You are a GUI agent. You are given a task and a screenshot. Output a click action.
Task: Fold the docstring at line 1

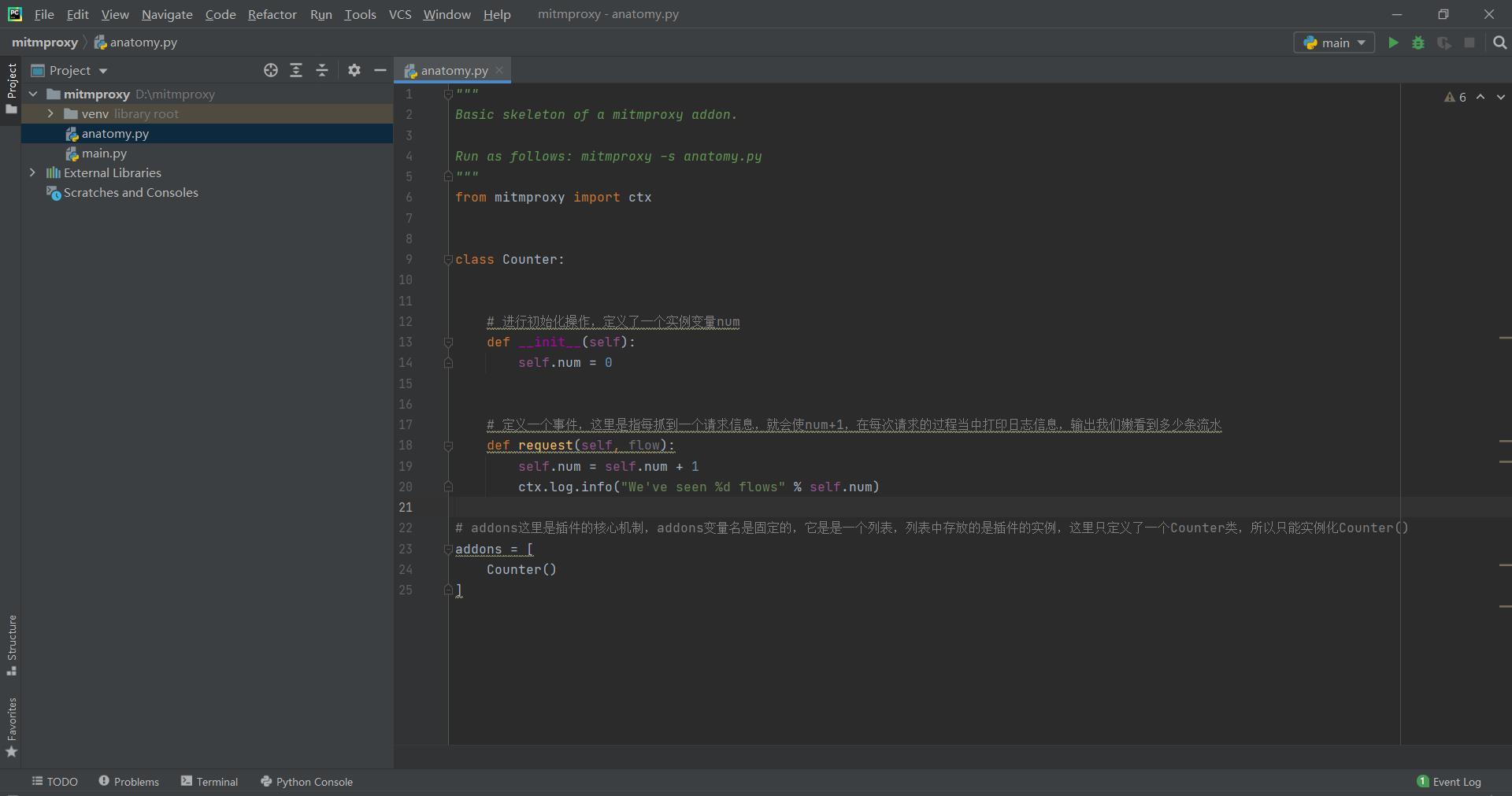click(448, 94)
